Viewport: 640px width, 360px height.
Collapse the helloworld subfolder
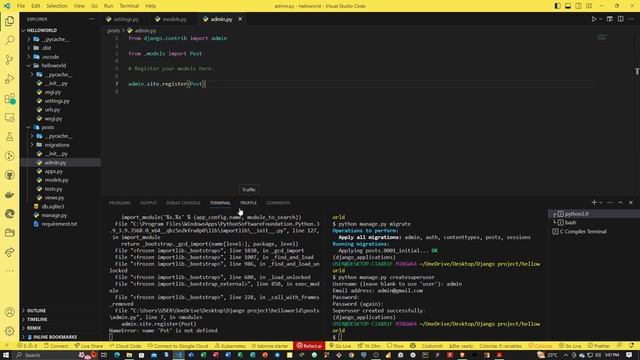pos(29,66)
